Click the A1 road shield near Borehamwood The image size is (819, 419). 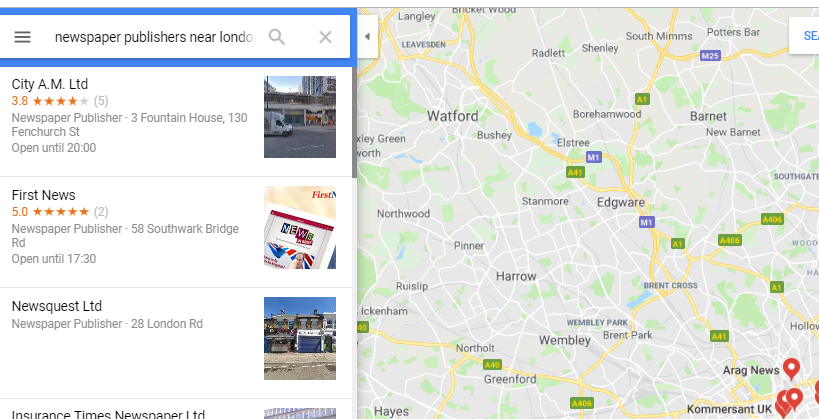(642, 99)
